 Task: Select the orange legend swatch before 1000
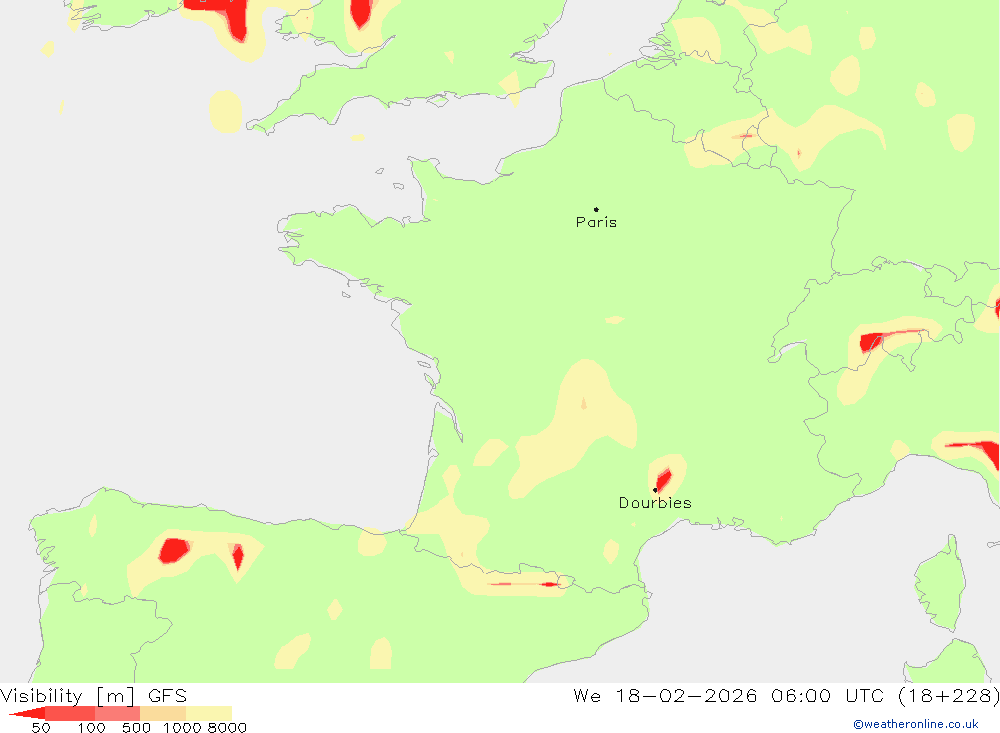[163, 713]
